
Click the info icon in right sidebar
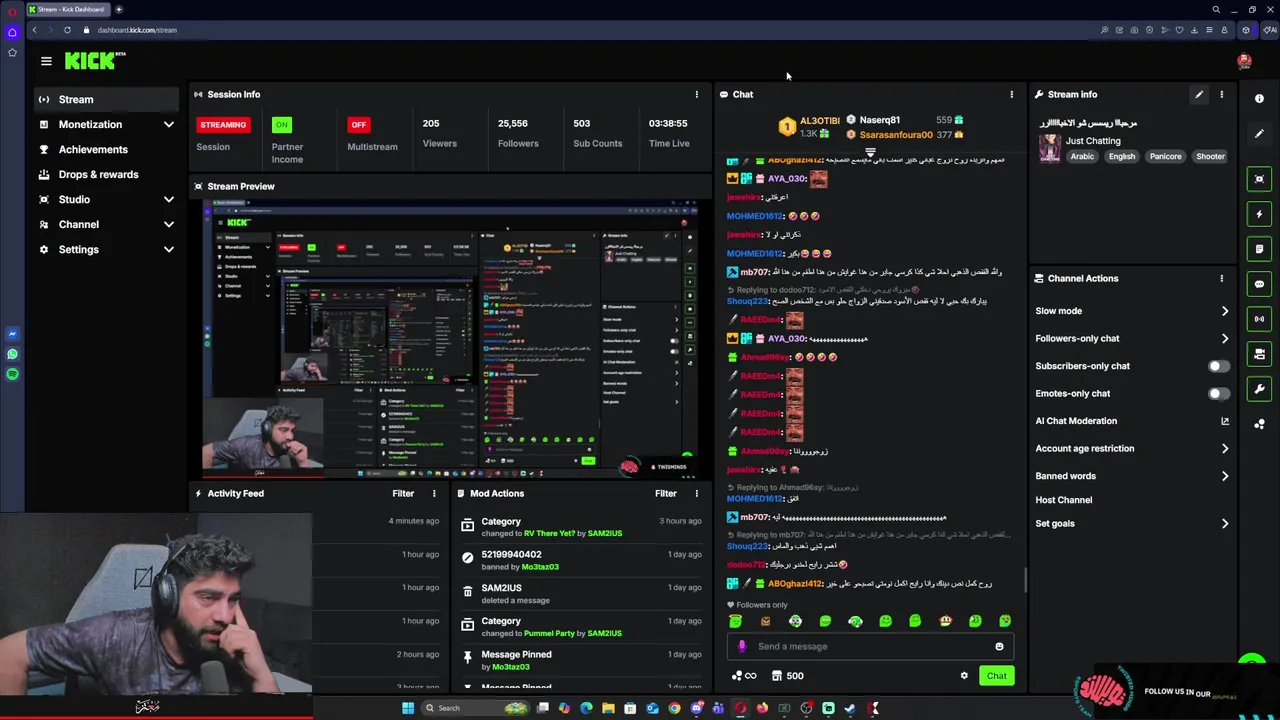1259,99
